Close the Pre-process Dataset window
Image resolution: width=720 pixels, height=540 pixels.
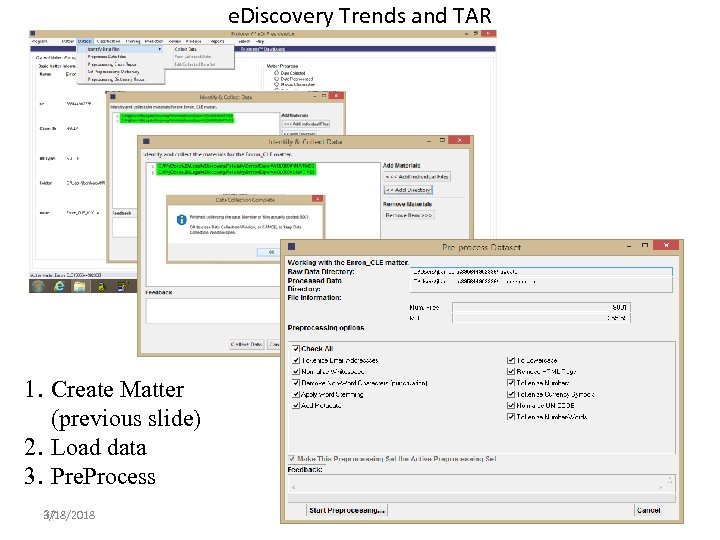click(x=666, y=246)
